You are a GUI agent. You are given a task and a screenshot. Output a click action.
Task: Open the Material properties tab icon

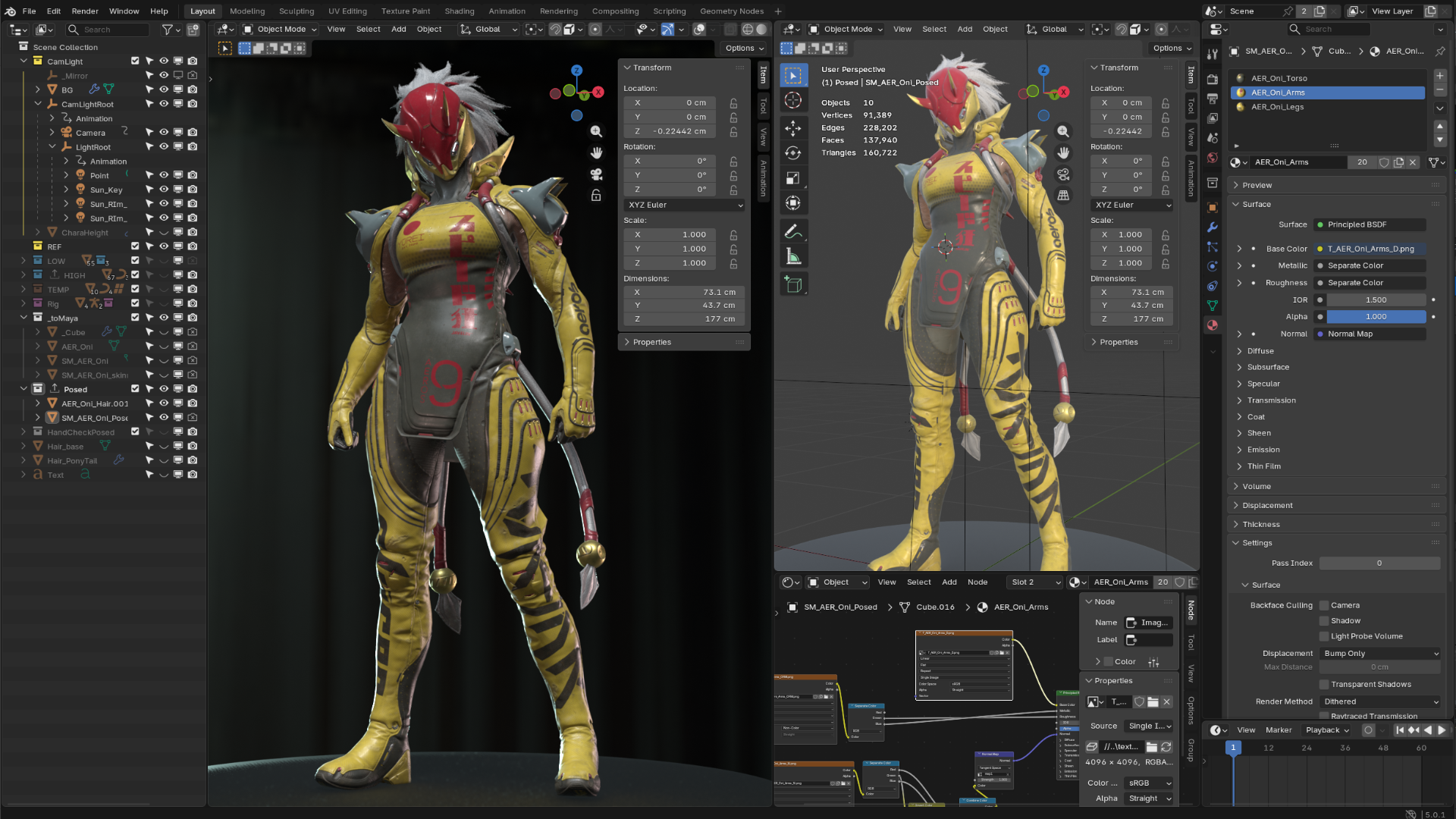point(1213,325)
